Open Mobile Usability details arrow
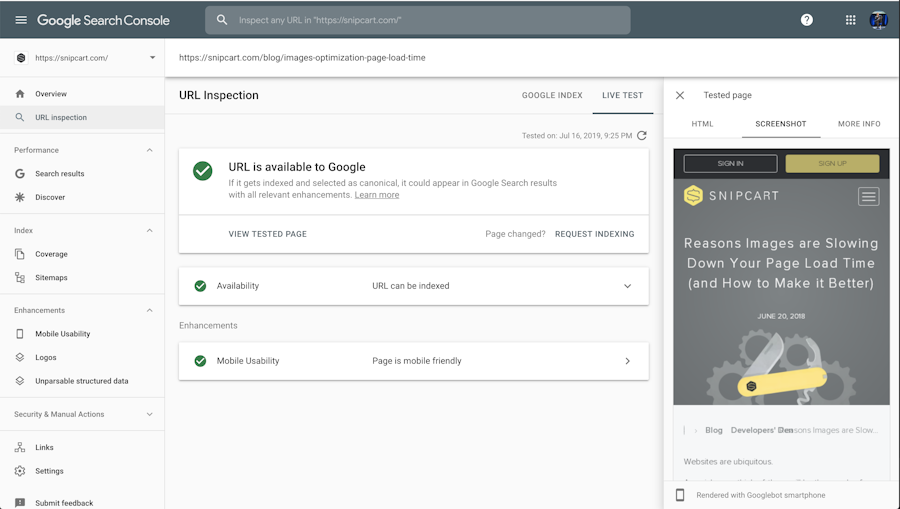The width and height of the screenshot is (900, 509). (627, 361)
